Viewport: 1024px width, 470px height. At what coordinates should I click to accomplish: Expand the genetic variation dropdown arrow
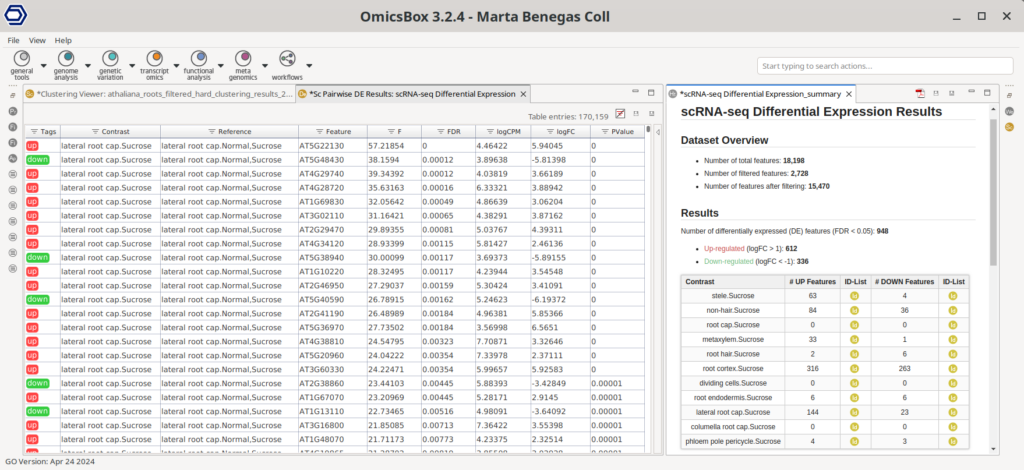point(133,64)
